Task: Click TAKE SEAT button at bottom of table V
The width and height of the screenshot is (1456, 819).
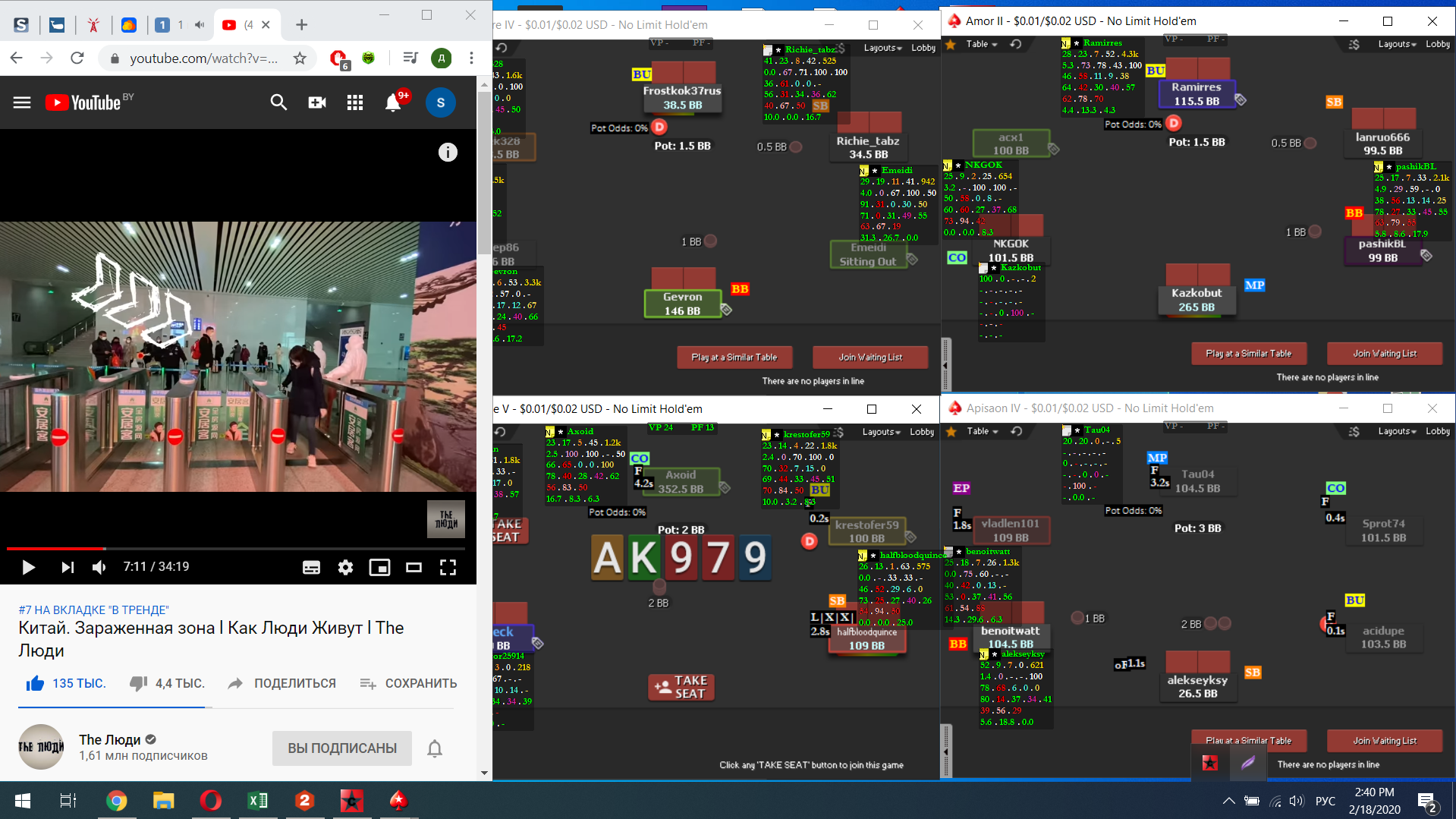Action: (681, 687)
